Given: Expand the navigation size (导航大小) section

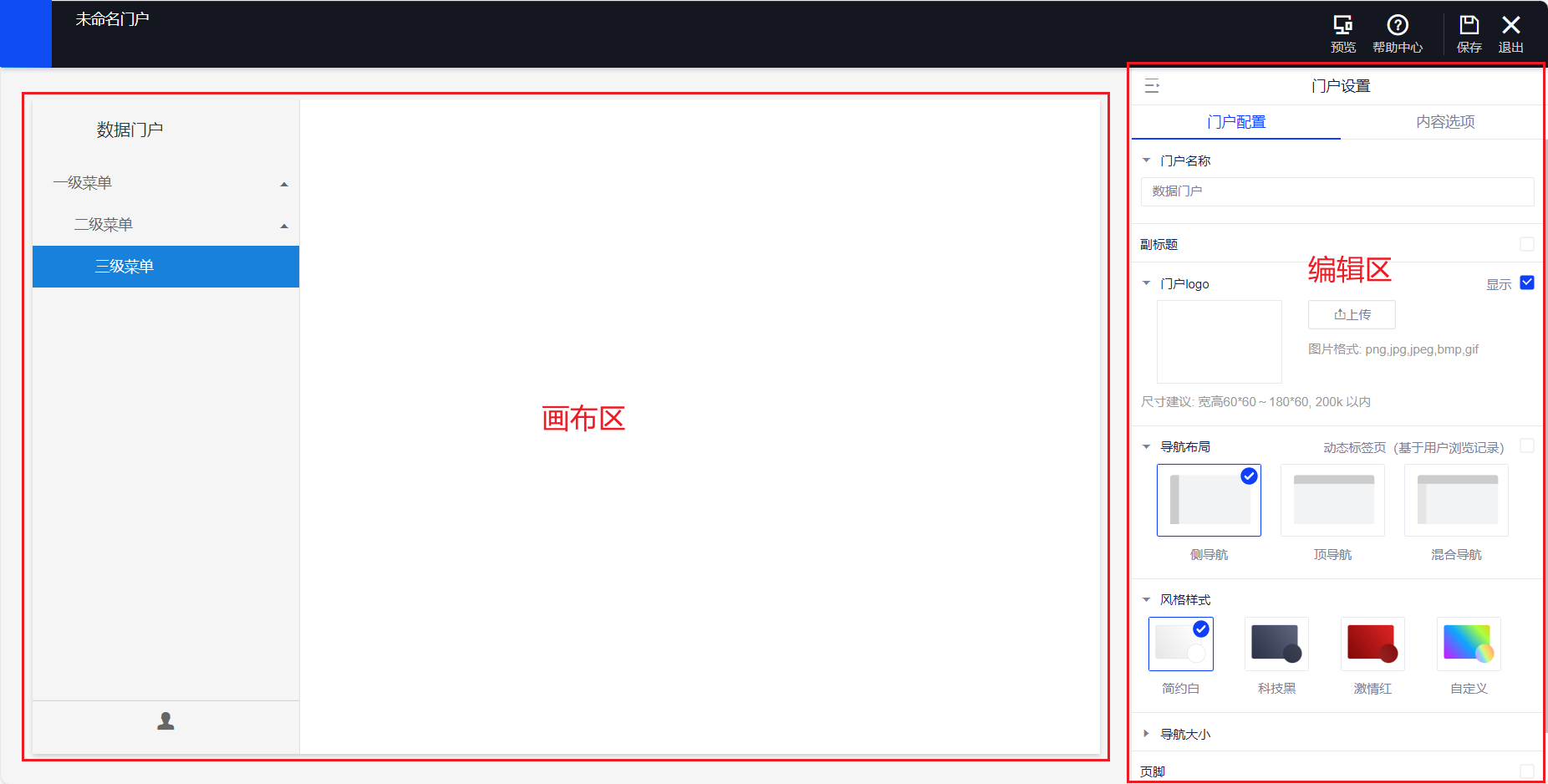Looking at the screenshot, I should tap(1147, 734).
